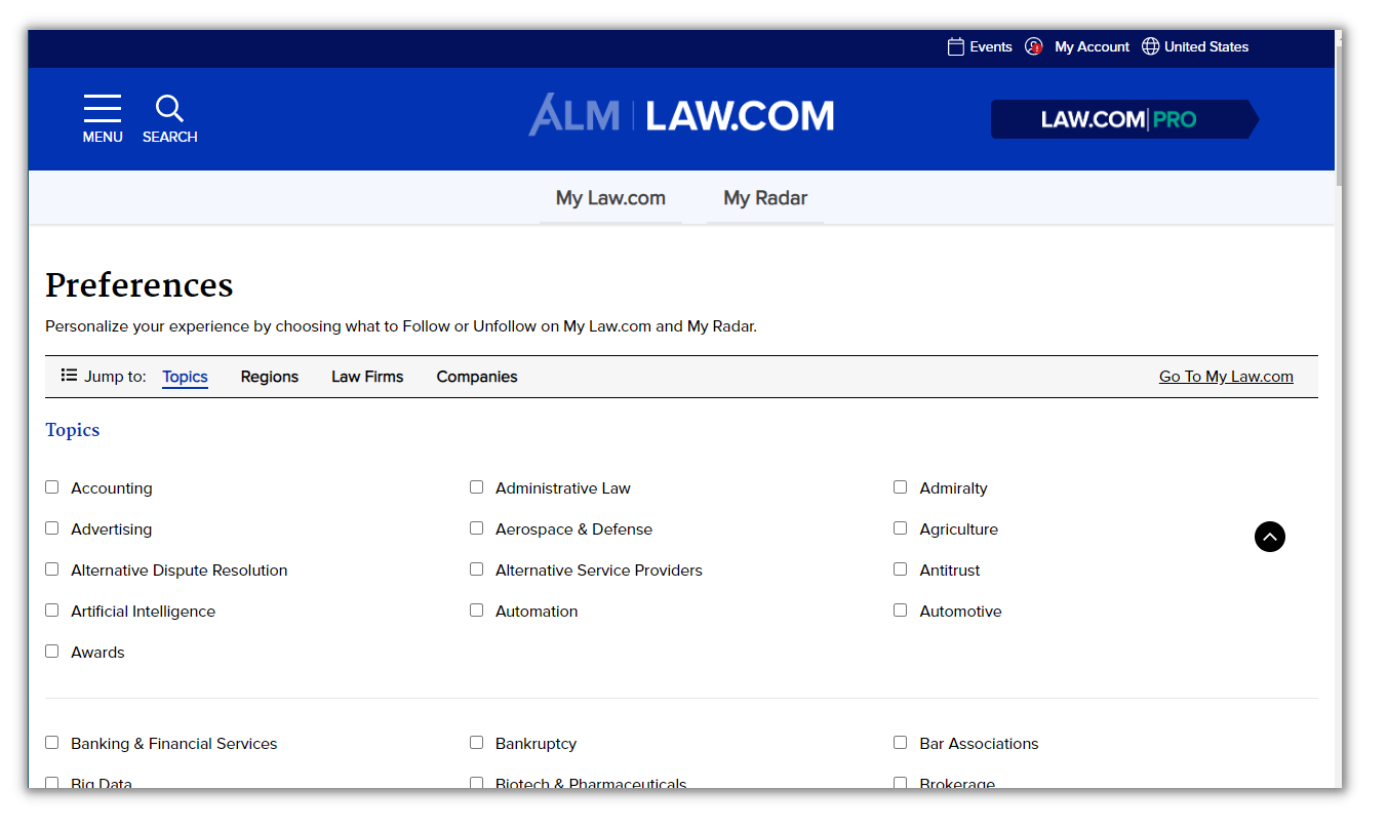Tick the Antitrust checkbox
This screenshot has height=820, width=1380.
click(900, 569)
